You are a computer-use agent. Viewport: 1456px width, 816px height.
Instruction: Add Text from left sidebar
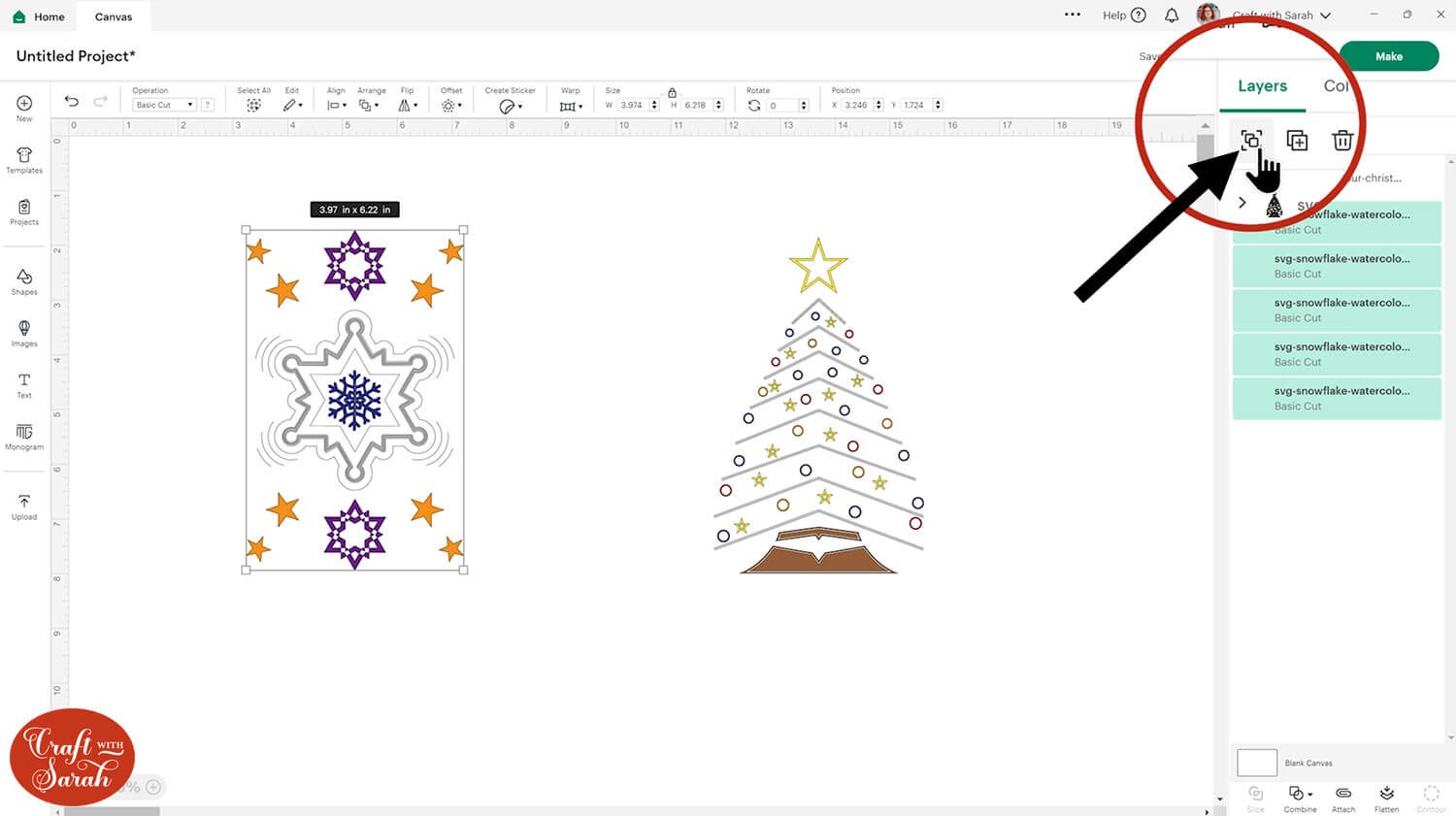(24, 384)
